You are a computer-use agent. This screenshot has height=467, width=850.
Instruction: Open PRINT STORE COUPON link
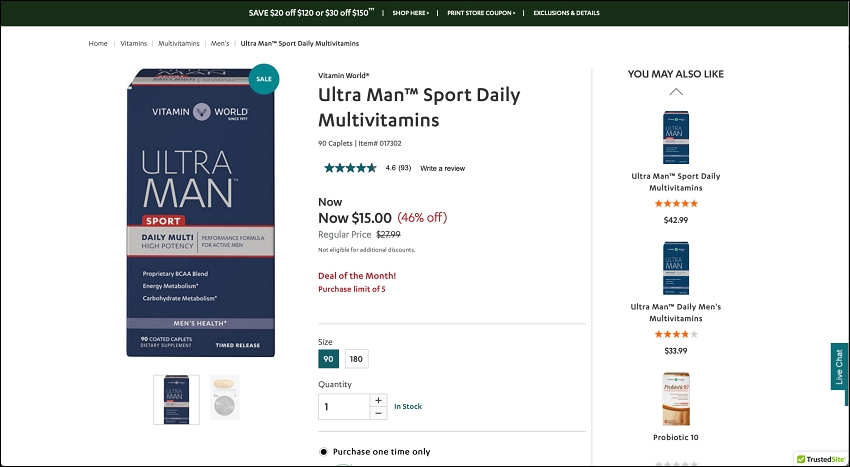pyautogui.click(x=481, y=13)
